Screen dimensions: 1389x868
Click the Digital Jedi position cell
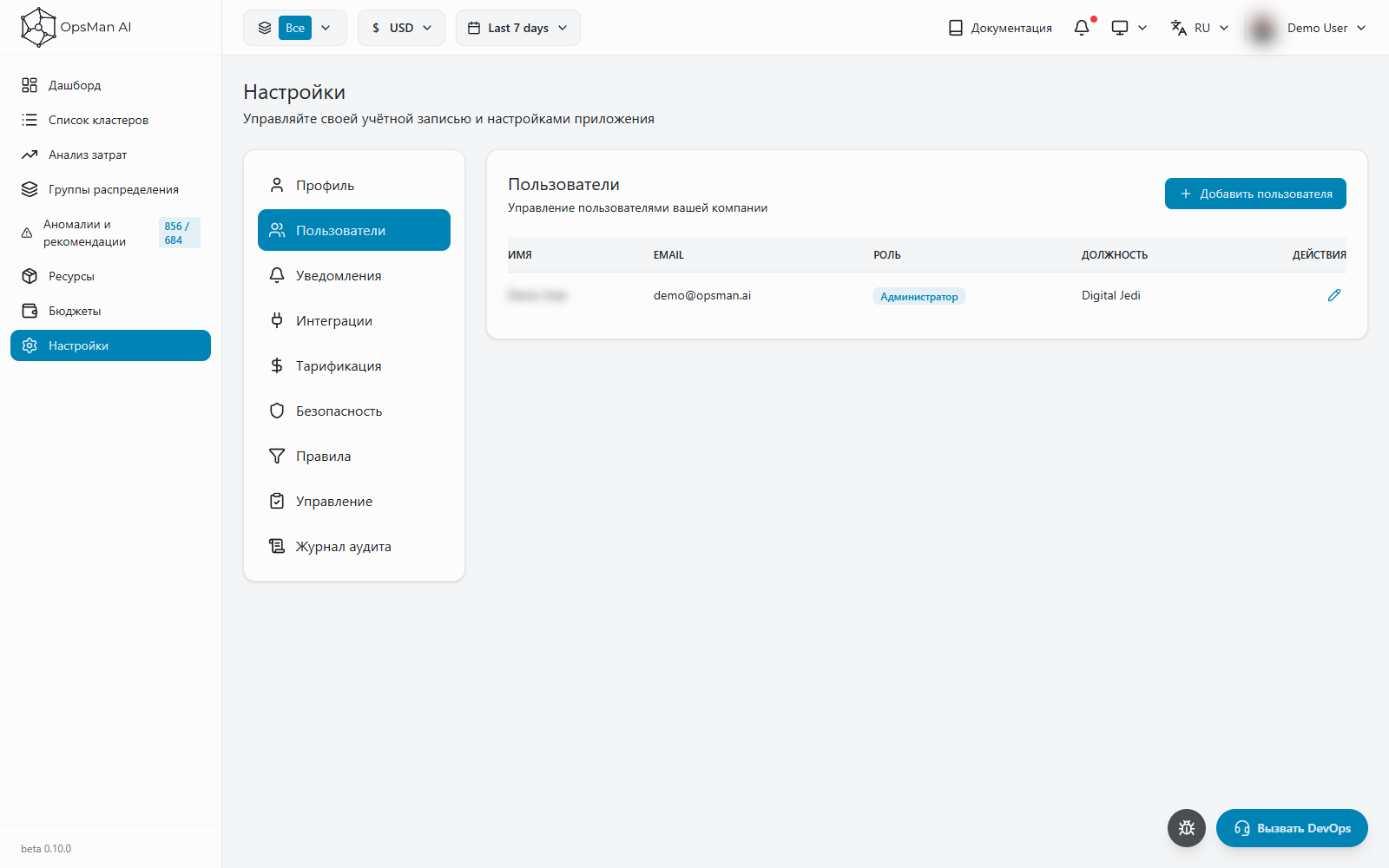pyautogui.click(x=1111, y=295)
